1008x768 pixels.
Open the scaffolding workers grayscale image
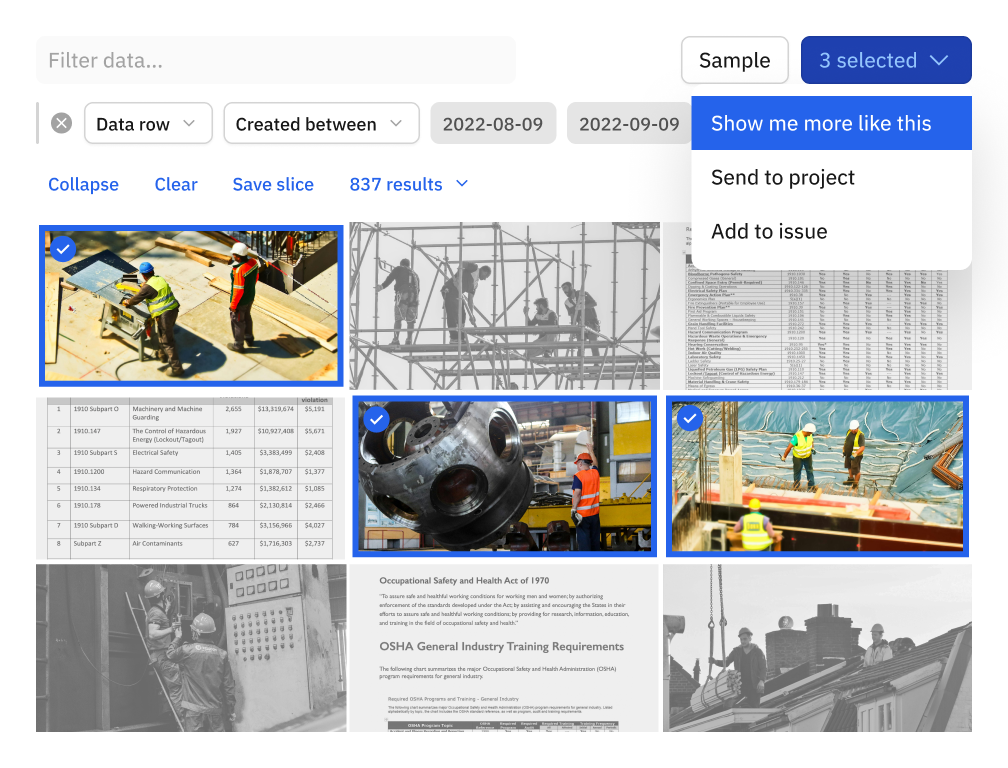pos(504,305)
